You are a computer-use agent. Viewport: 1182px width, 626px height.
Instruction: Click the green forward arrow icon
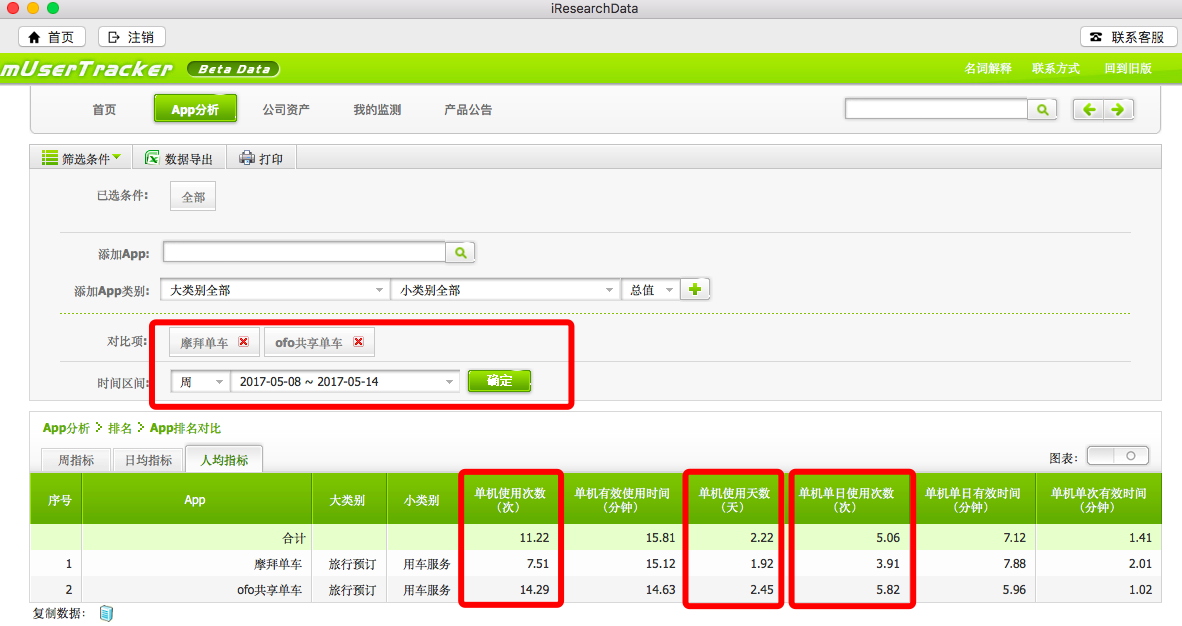point(1118,110)
